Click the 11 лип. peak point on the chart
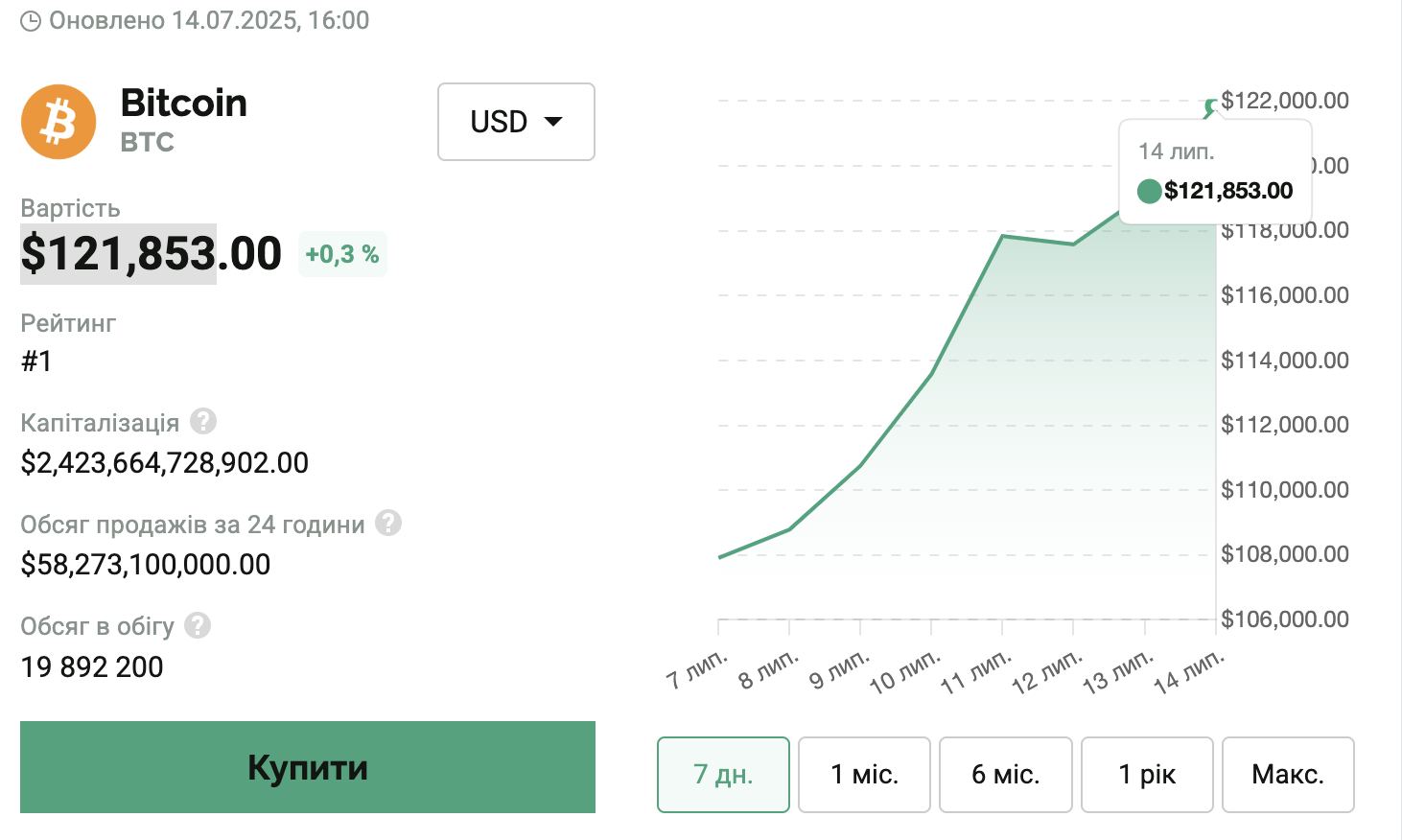The image size is (1402, 840). 1002,236
